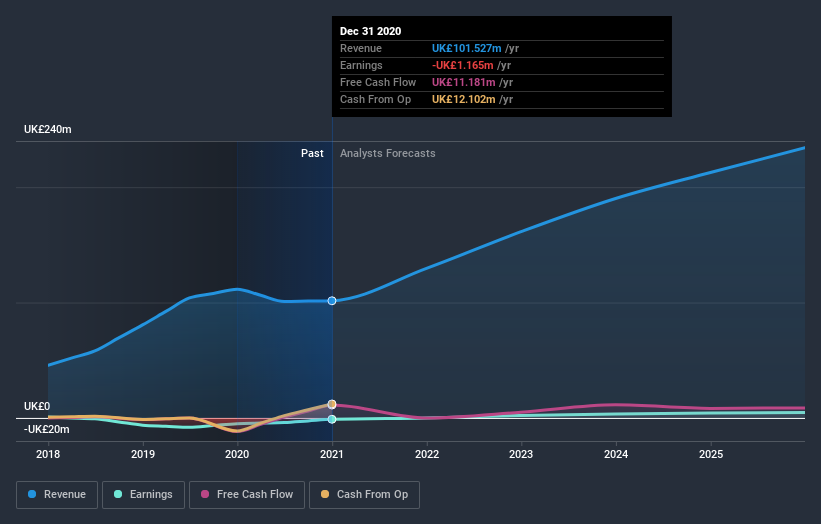Viewport: 821px width, 524px height.
Task: Click the 2023 x-axis label
Action: click(521, 454)
